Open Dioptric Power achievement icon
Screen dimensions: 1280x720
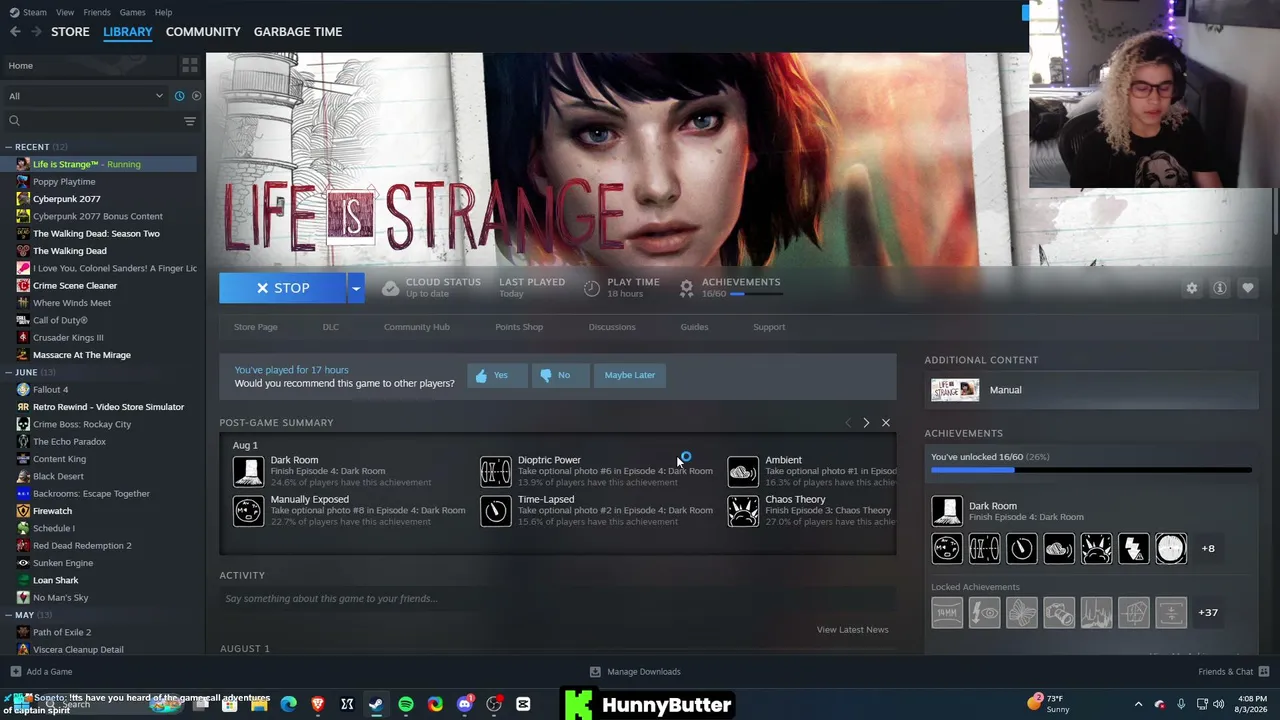pos(495,471)
